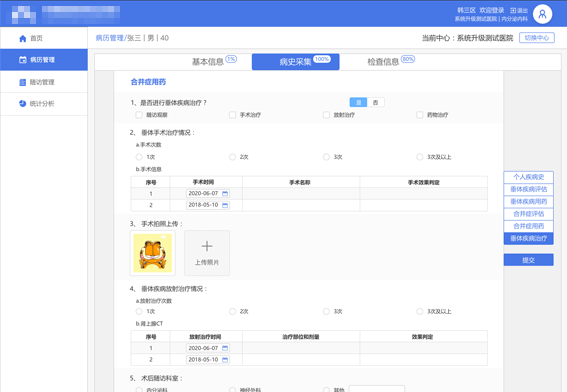Click the 切换中心 button
The height and width of the screenshot is (392, 567).
[x=537, y=38]
